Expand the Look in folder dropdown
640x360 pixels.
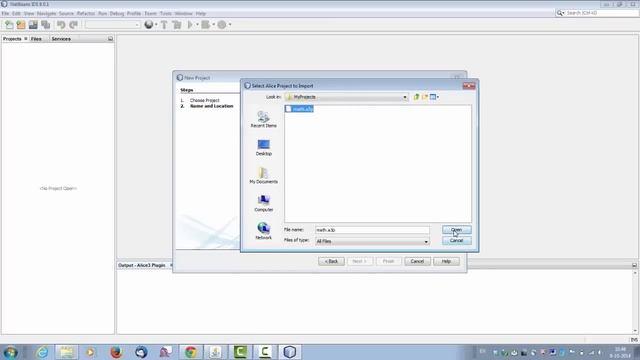tap(405, 97)
